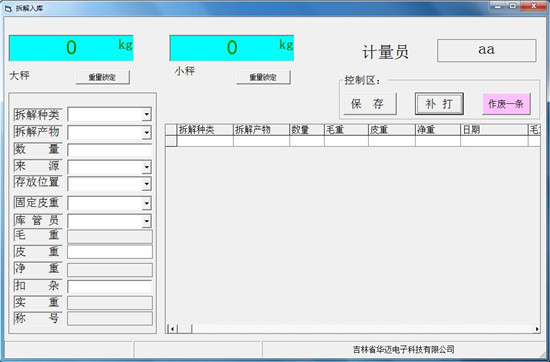Screen dimensions: 550x362
Task: Click the 数量 column header in grid
Action: (307, 130)
